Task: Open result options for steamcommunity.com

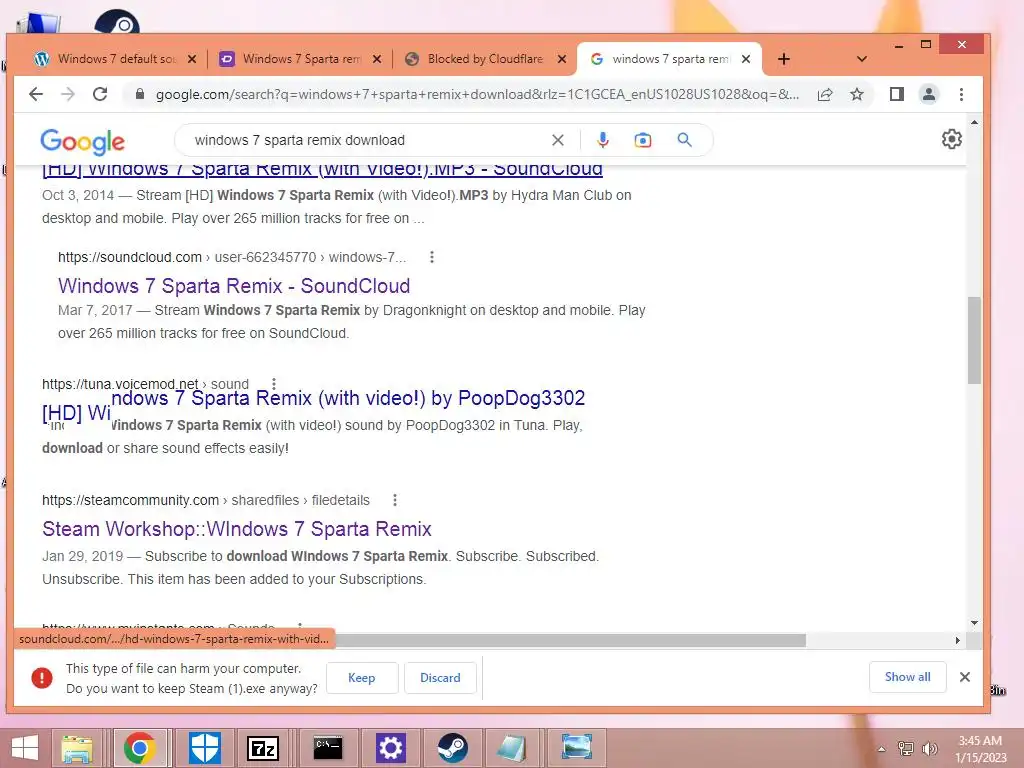Action: (394, 500)
